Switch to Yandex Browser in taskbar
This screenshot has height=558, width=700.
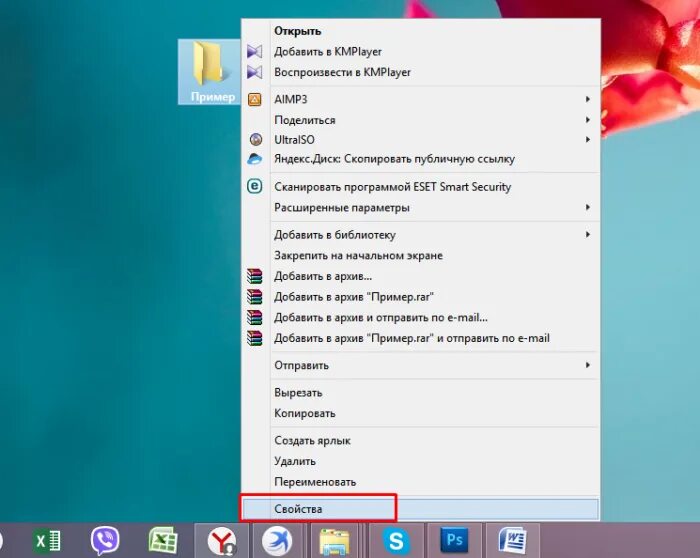(222, 541)
